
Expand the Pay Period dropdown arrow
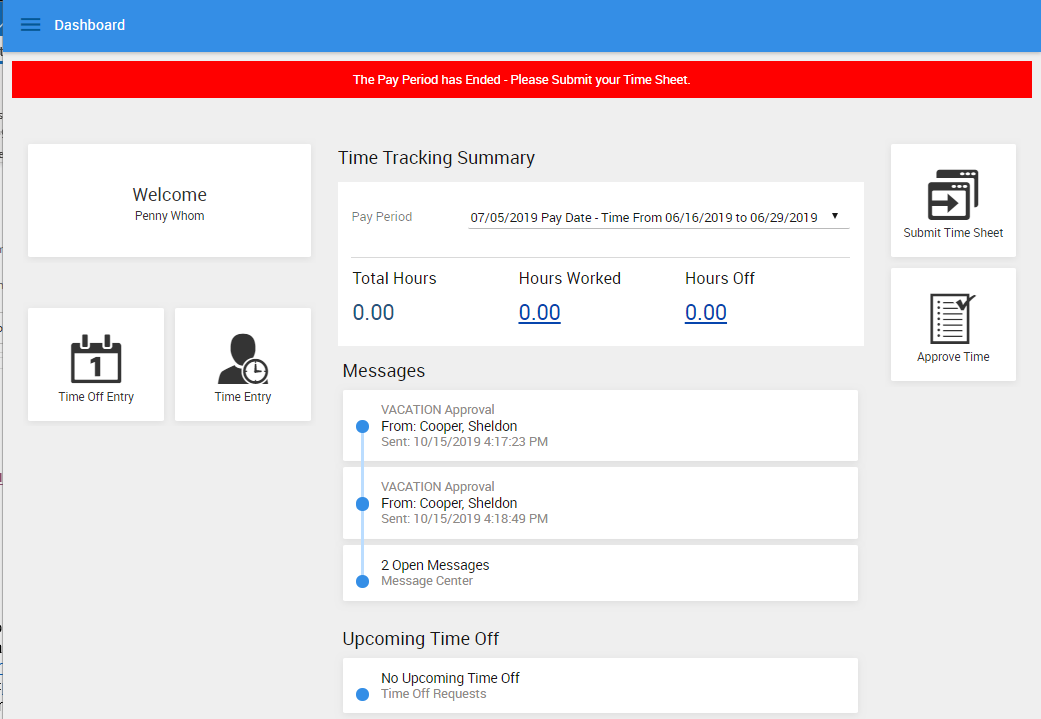pos(835,216)
